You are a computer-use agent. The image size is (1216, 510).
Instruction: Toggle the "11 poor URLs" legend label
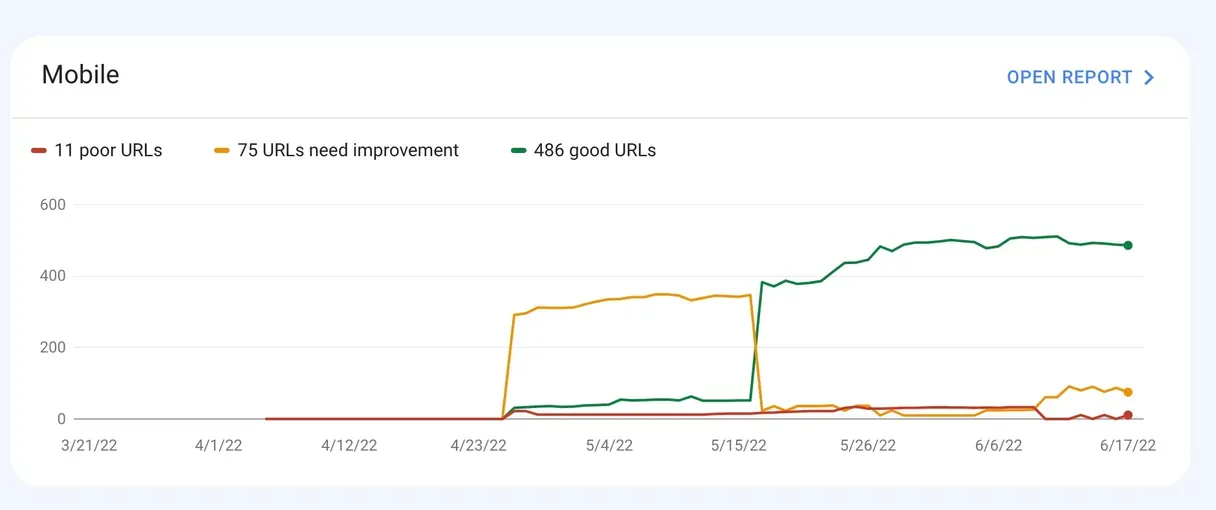point(108,151)
